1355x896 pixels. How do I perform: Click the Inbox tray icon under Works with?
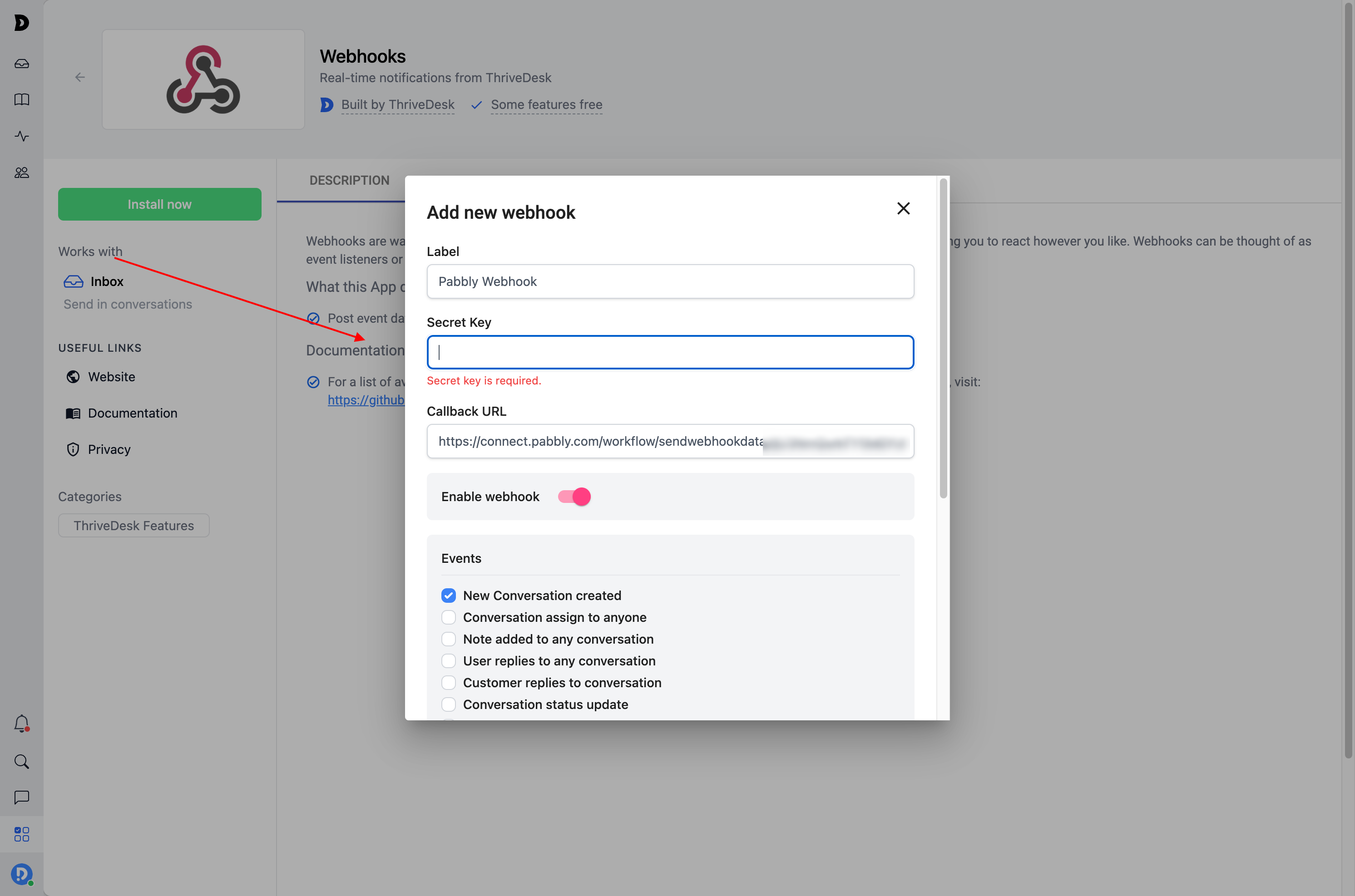click(x=73, y=281)
